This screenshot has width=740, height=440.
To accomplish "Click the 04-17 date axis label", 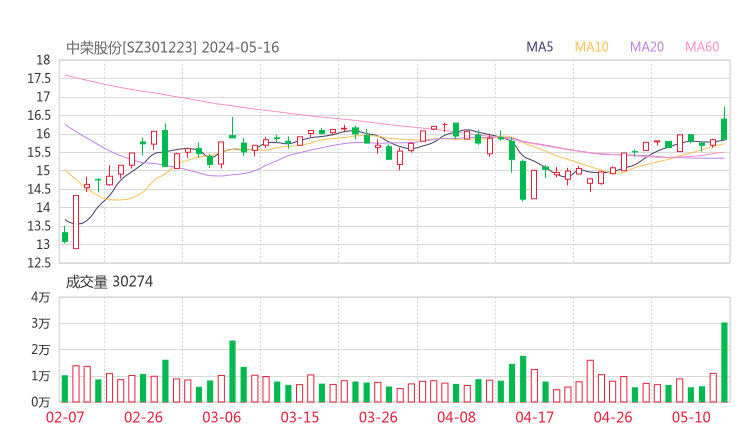I will (535, 417).
